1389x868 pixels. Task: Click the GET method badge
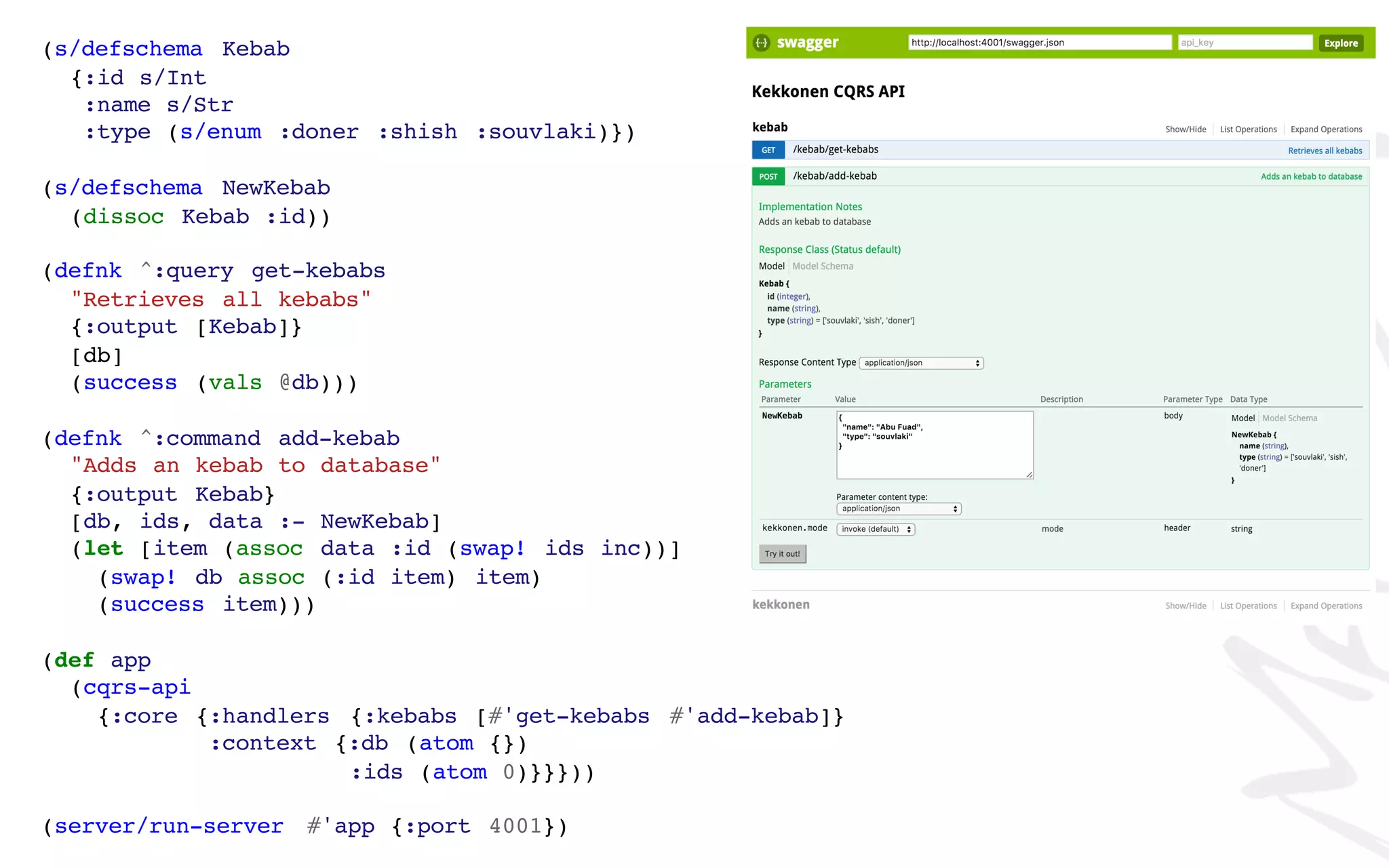tap(768, 150)
